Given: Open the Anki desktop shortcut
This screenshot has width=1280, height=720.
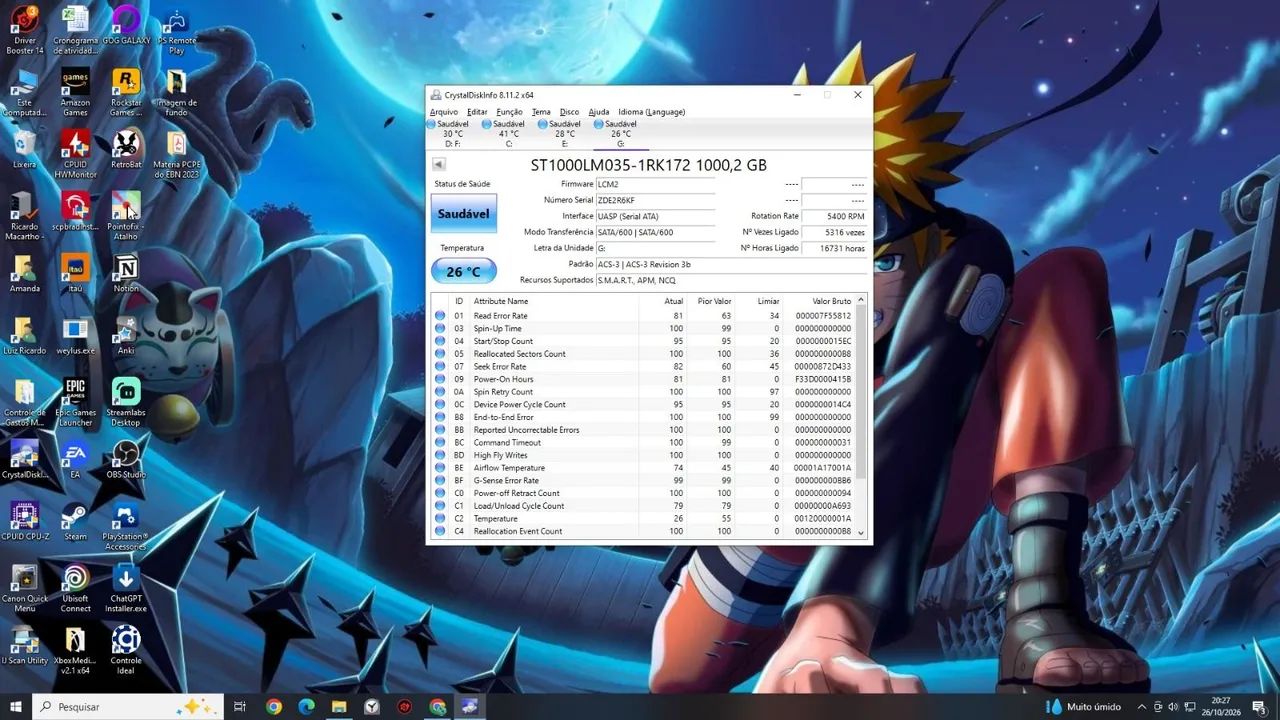Looking at the screenshot, I should point(126,335).
